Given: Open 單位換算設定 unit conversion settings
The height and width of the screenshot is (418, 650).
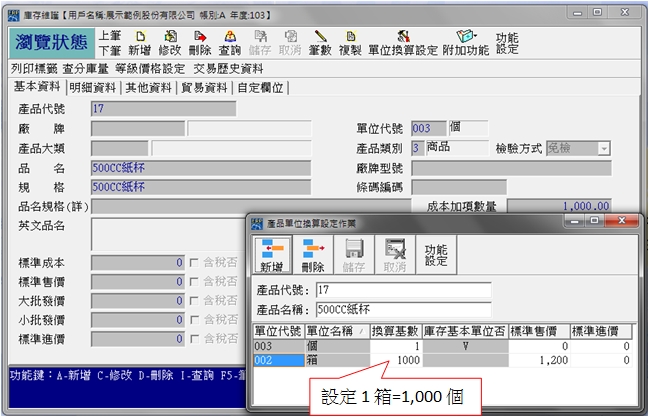Looking at the screenshot, I should 403,42.
